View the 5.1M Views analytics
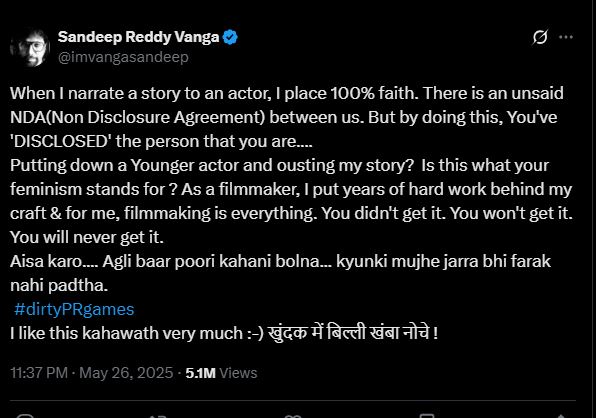This screenshot has height=418, width=596. [221, 373]
